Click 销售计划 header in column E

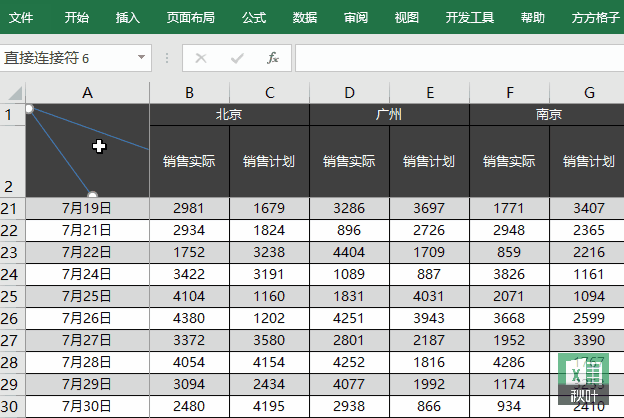tap(429, 161)
